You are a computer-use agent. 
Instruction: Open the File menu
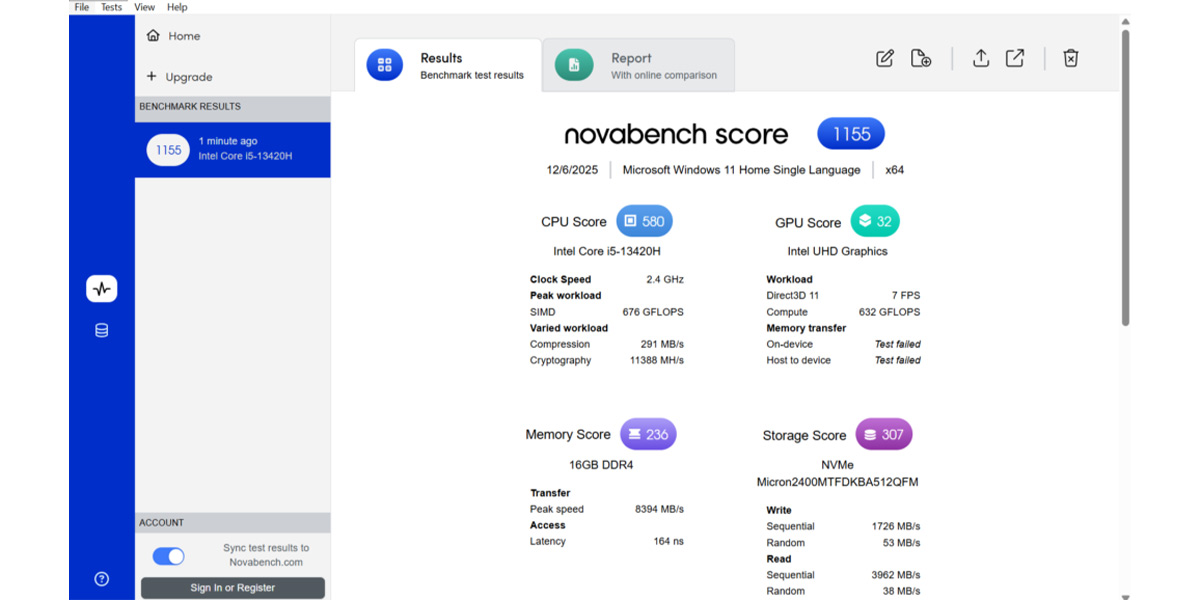pos(82,7)
